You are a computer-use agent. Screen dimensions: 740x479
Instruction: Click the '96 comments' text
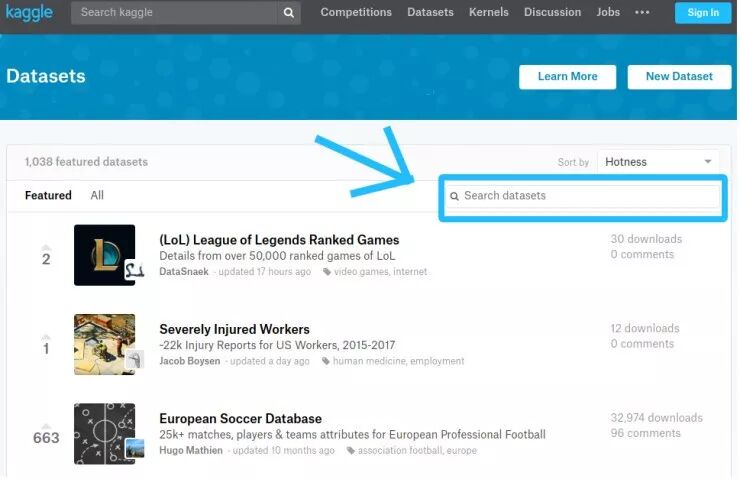tap(645, 433)
